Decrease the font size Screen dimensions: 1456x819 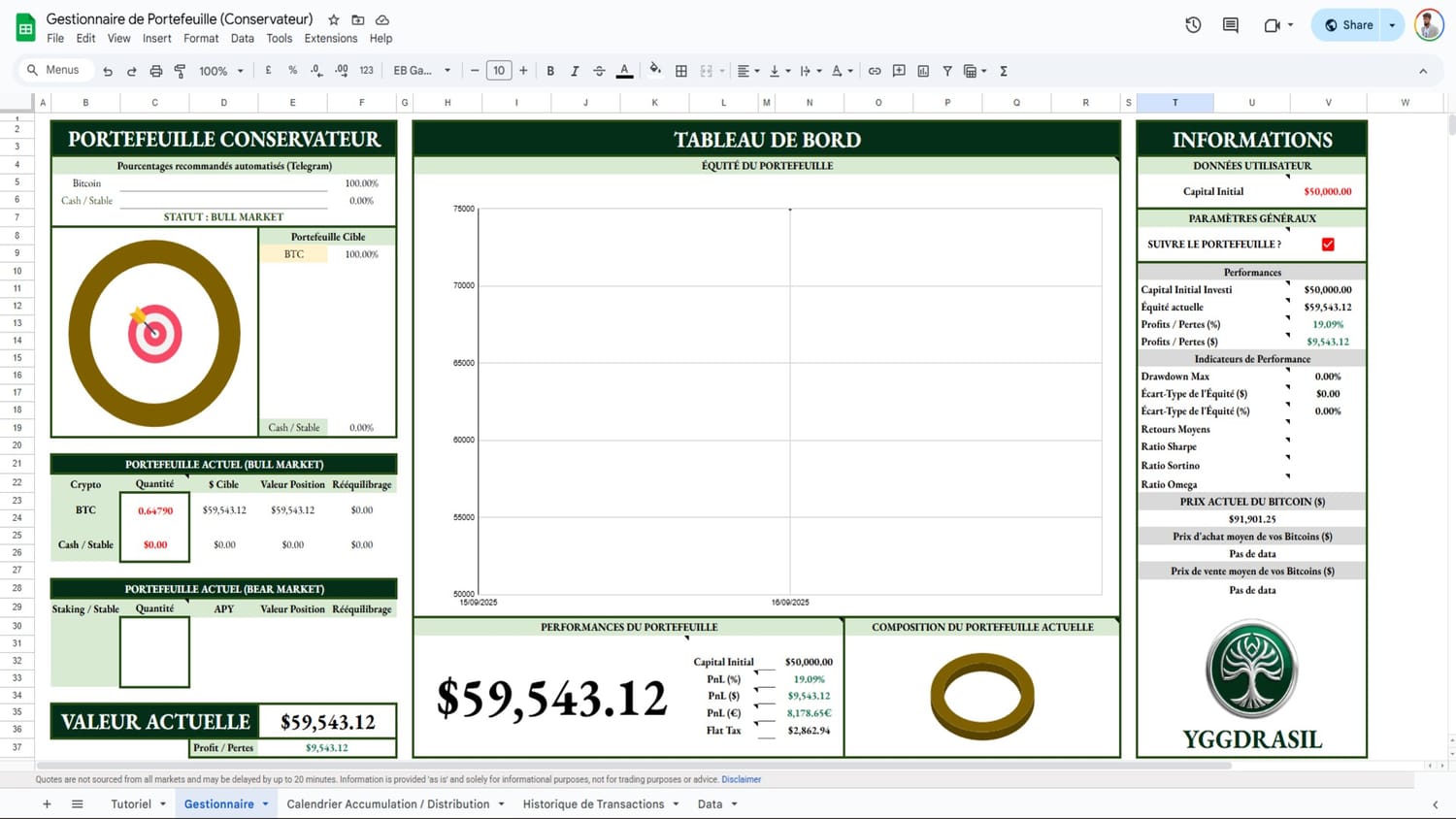pos(475,71)
